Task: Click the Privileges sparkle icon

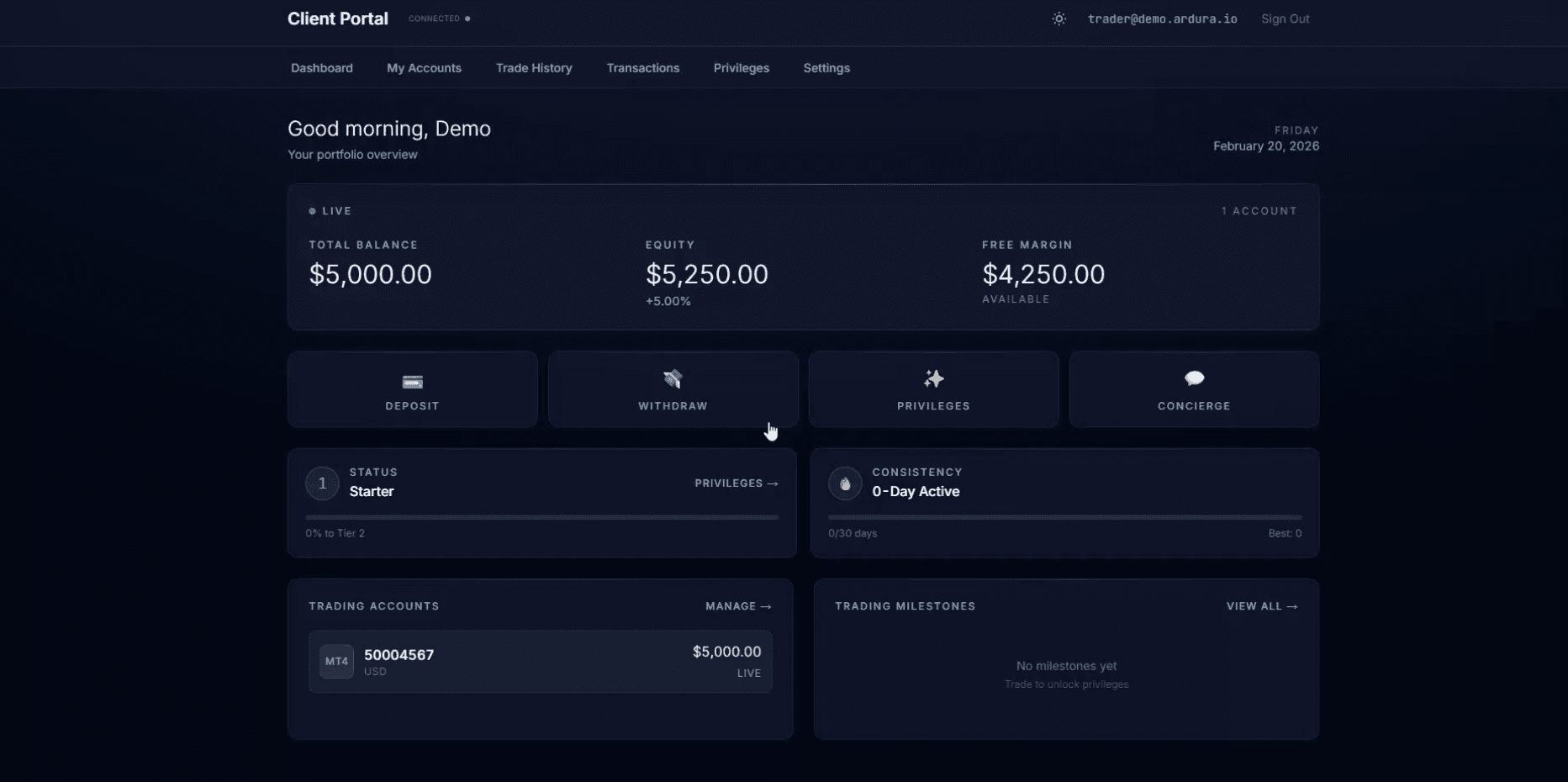Action: (x=933, y=379)
